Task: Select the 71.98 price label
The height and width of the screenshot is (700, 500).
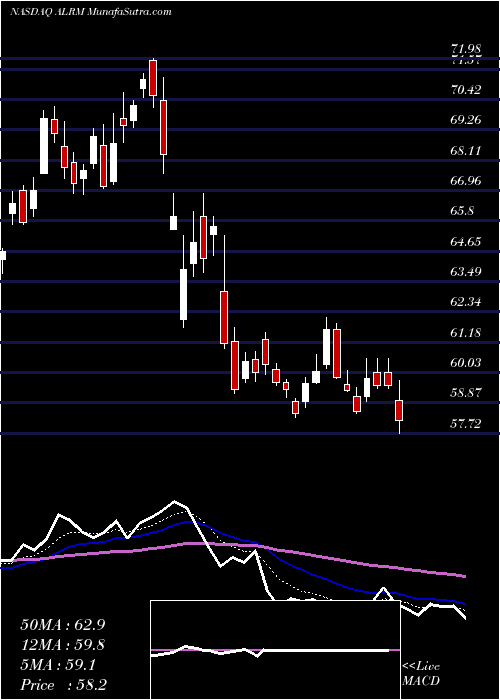Action: (467, 50)
